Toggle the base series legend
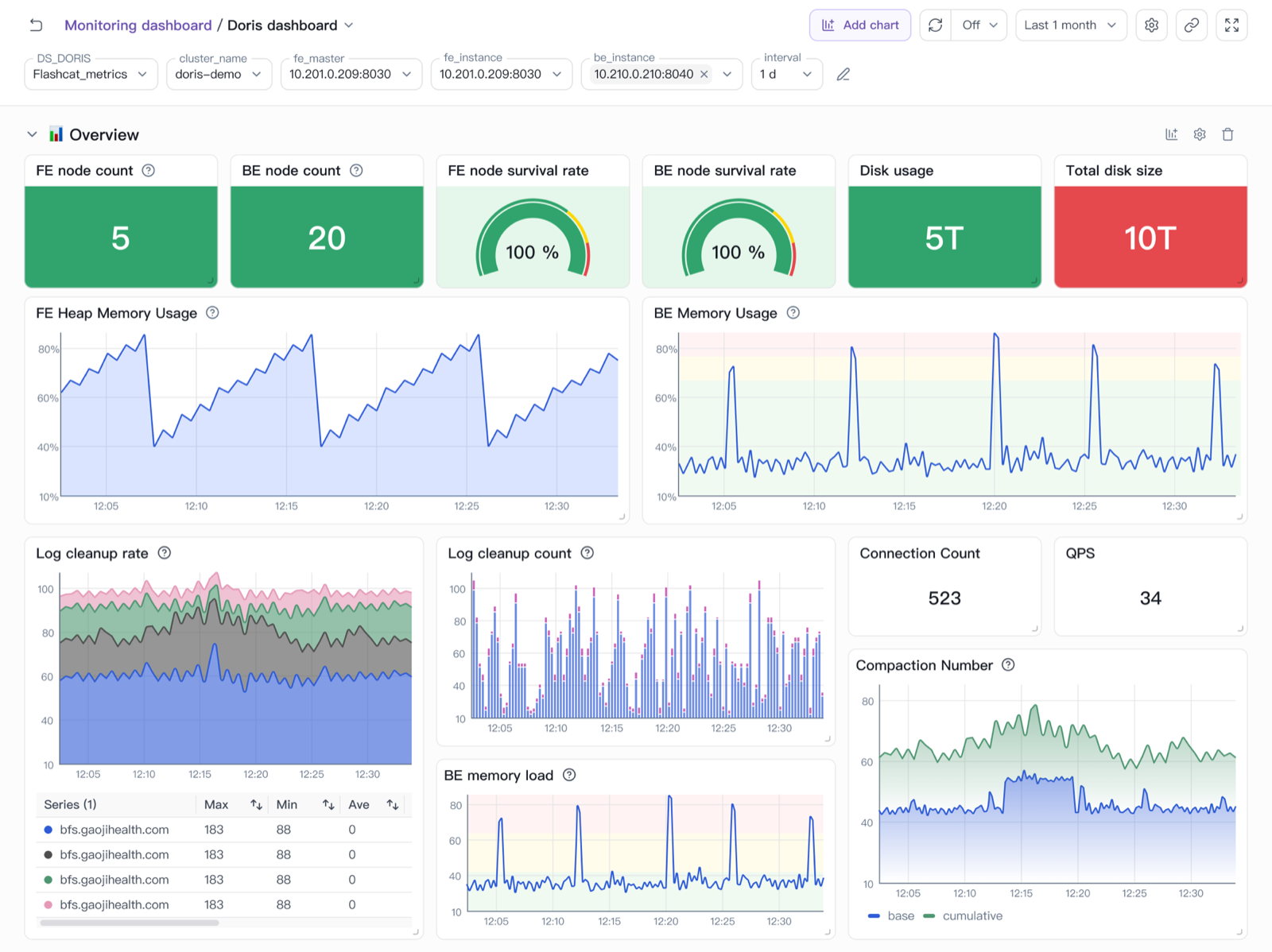 [x=891, y=915]
